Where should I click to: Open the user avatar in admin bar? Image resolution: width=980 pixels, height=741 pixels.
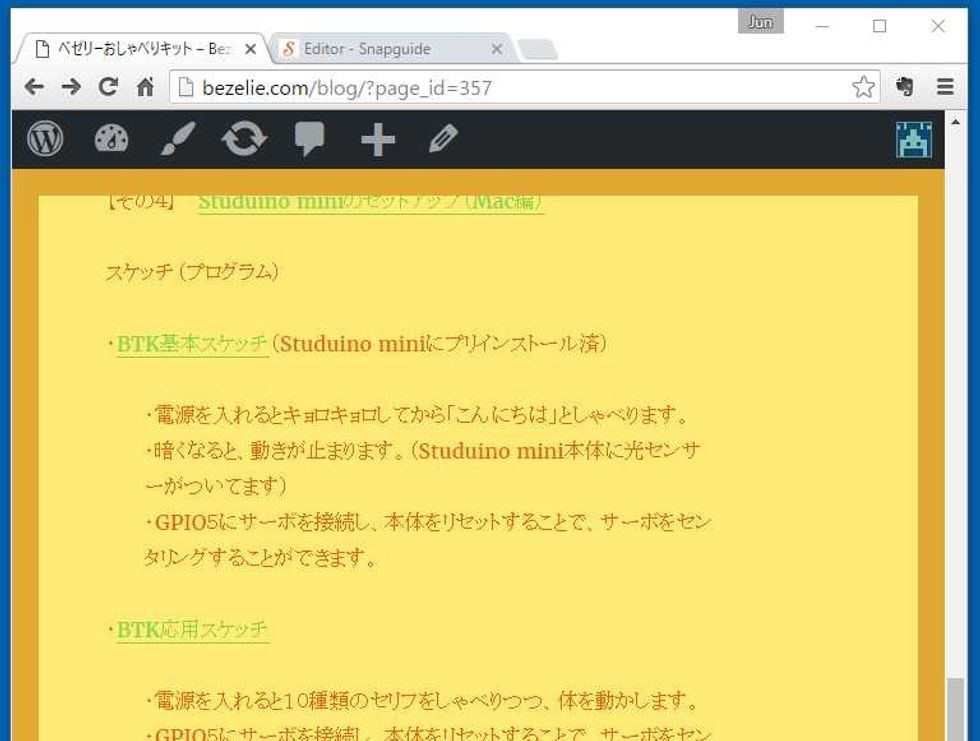(913, 140)
